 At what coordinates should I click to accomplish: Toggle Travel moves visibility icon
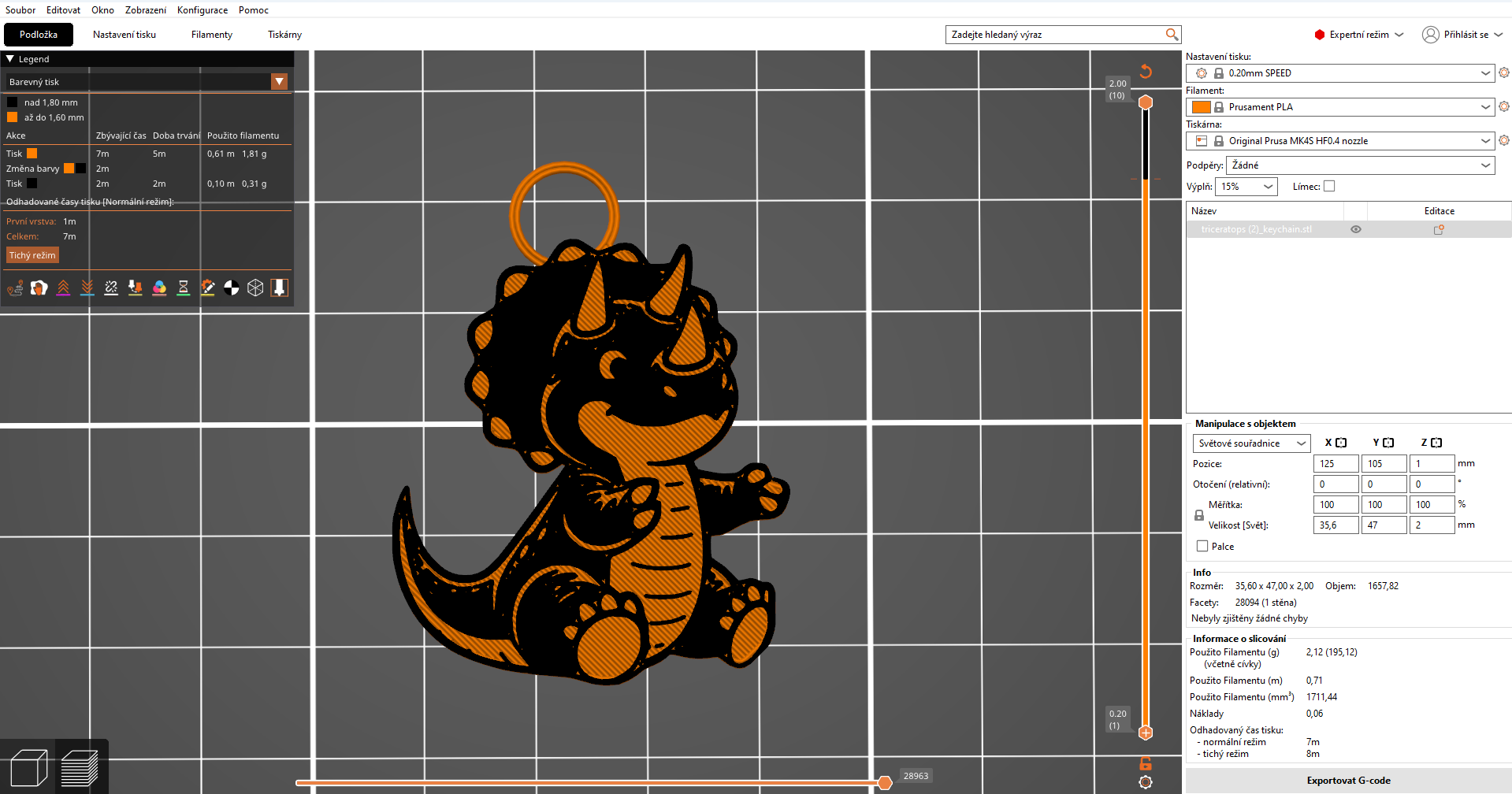15,288
